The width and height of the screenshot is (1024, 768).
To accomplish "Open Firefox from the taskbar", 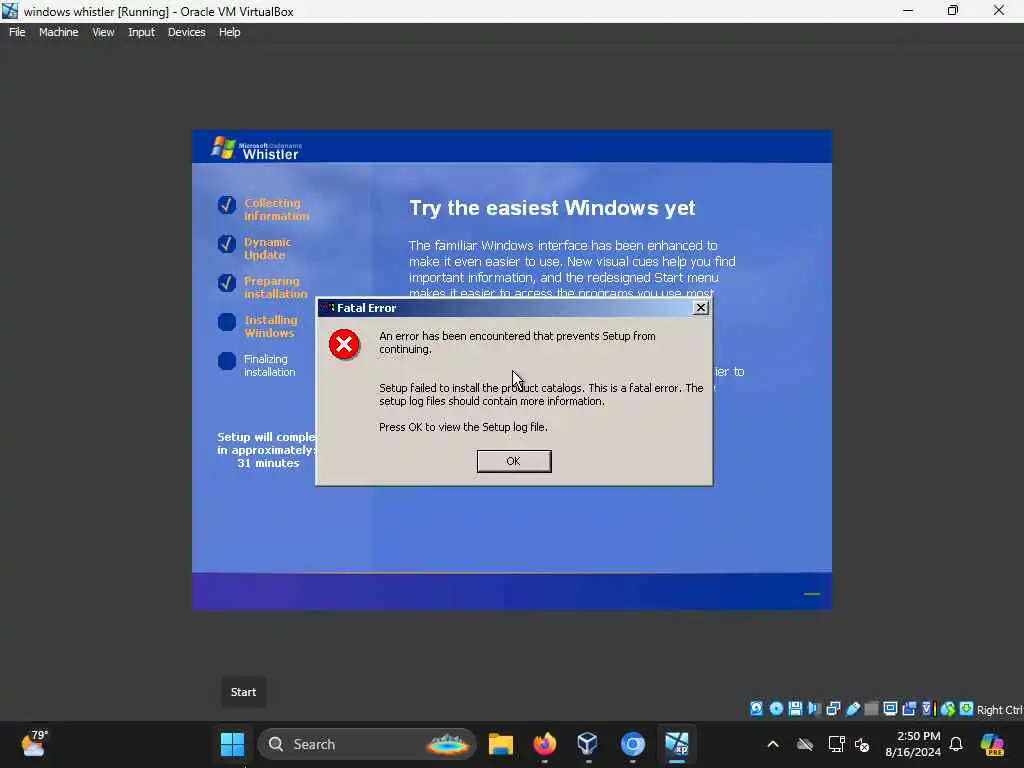I will [x=544, y=744].
